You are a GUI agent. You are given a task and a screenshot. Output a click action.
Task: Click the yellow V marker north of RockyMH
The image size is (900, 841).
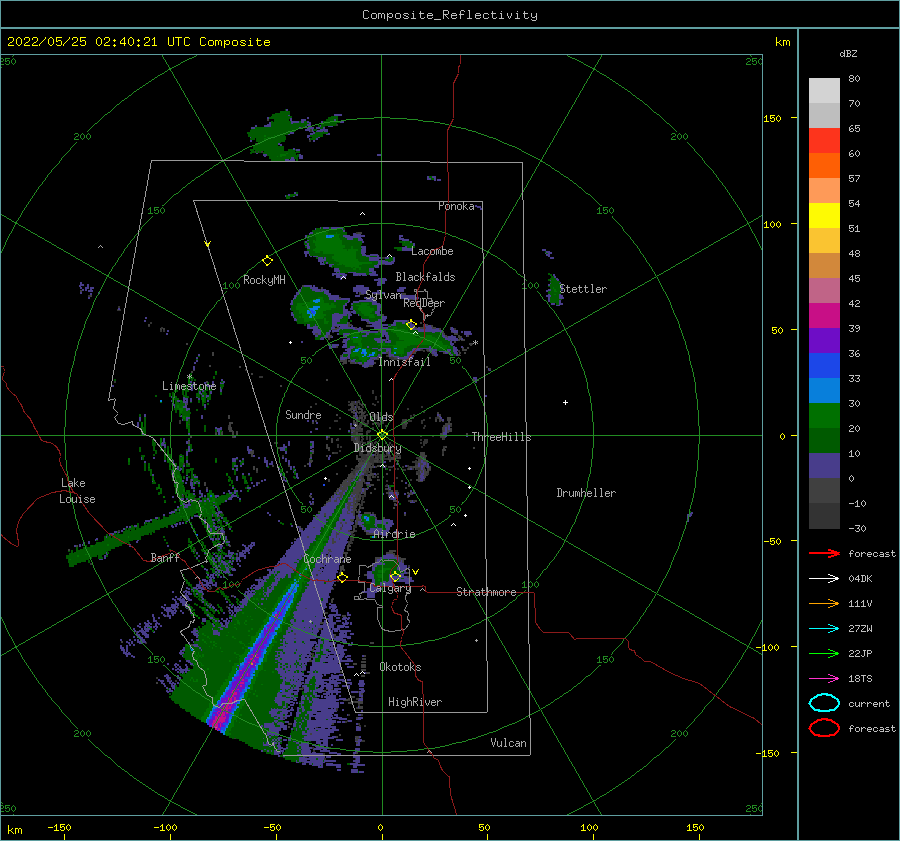208,244
